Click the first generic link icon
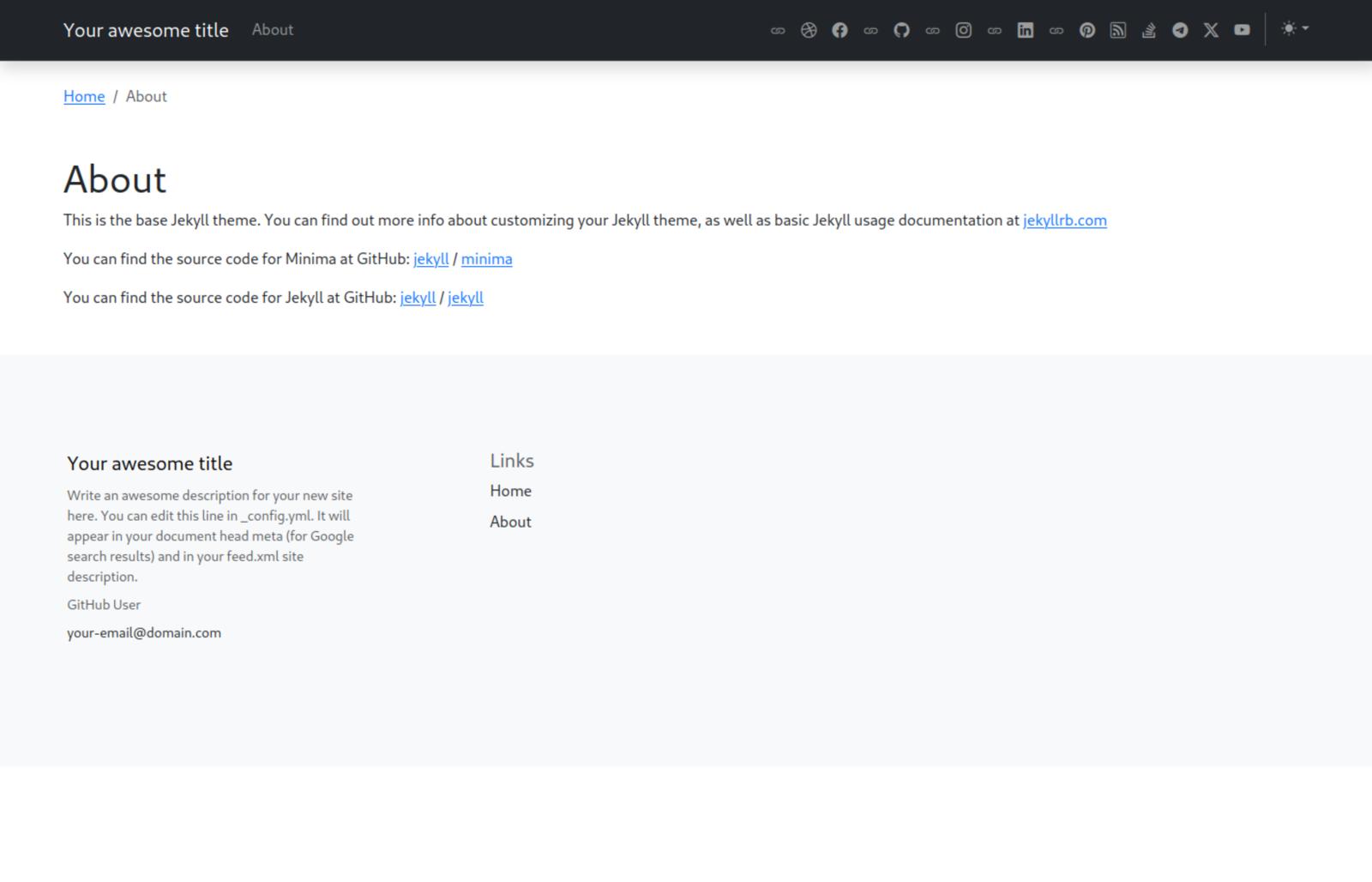The image size is (1372, 882). pos(777,30)
